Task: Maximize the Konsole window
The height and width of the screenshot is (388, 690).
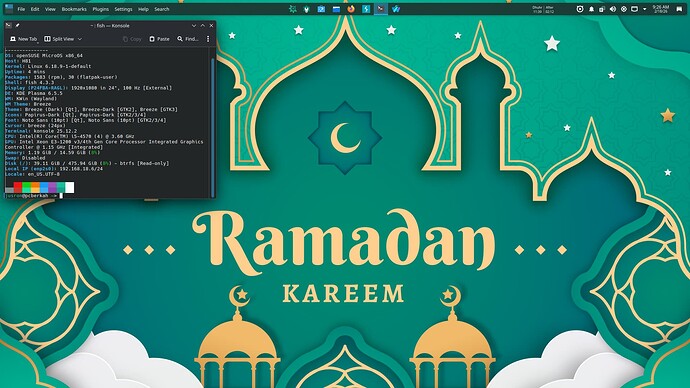Action: click(x=202, y=26)
